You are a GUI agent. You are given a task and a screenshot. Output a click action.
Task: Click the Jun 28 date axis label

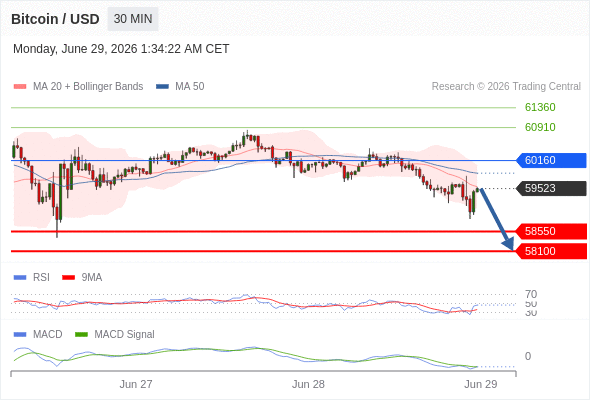click(308, 384)
